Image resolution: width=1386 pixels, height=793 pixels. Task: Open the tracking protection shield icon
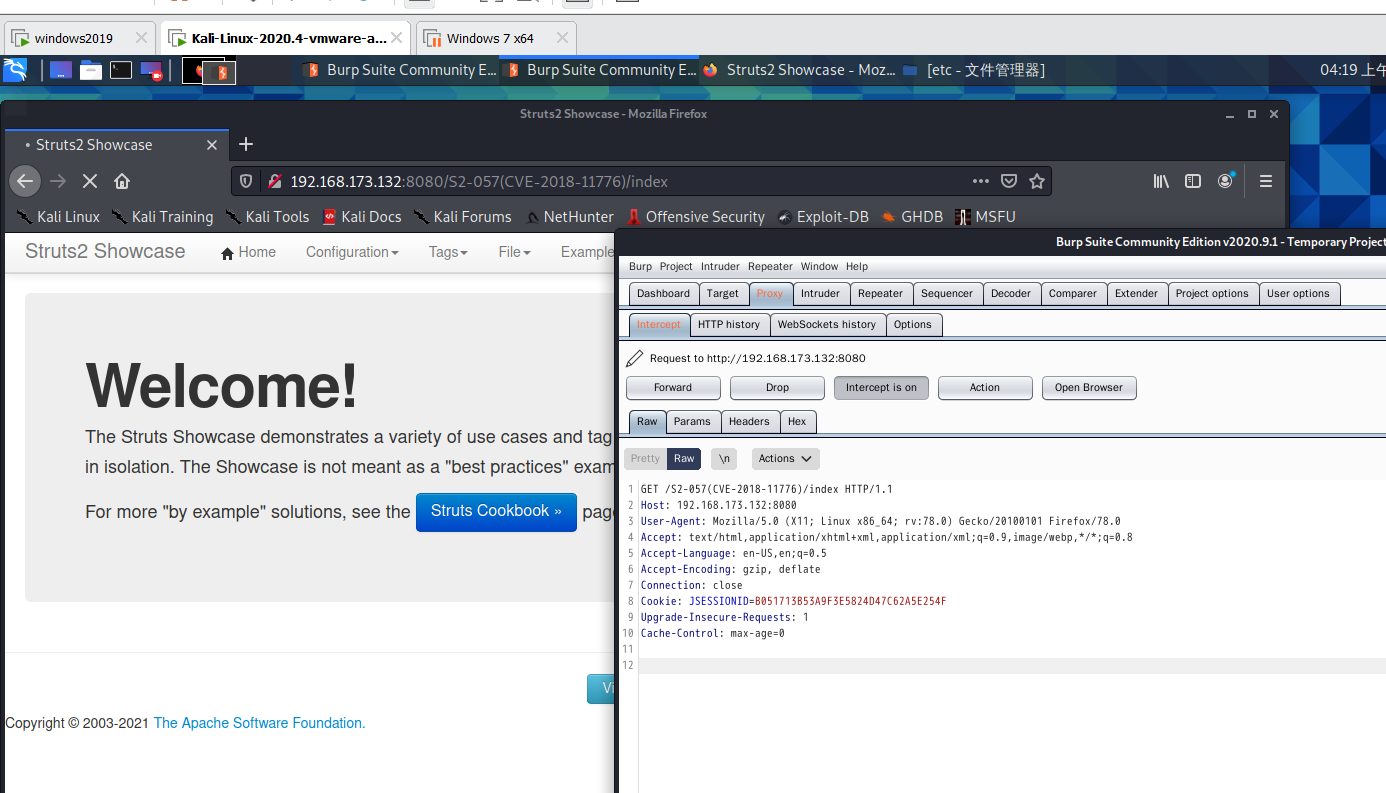[x=247, y=181]
